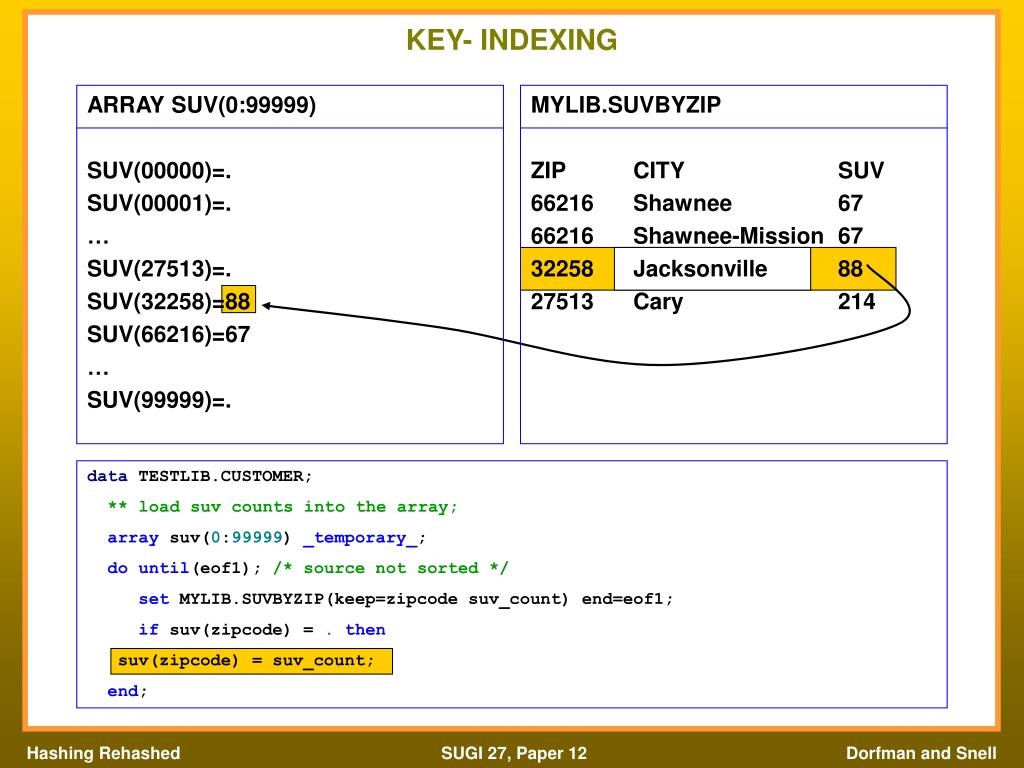1024x768 pixels.
Task: Click the if suv(zipcode) = . then line
Action: pos(262,630)
